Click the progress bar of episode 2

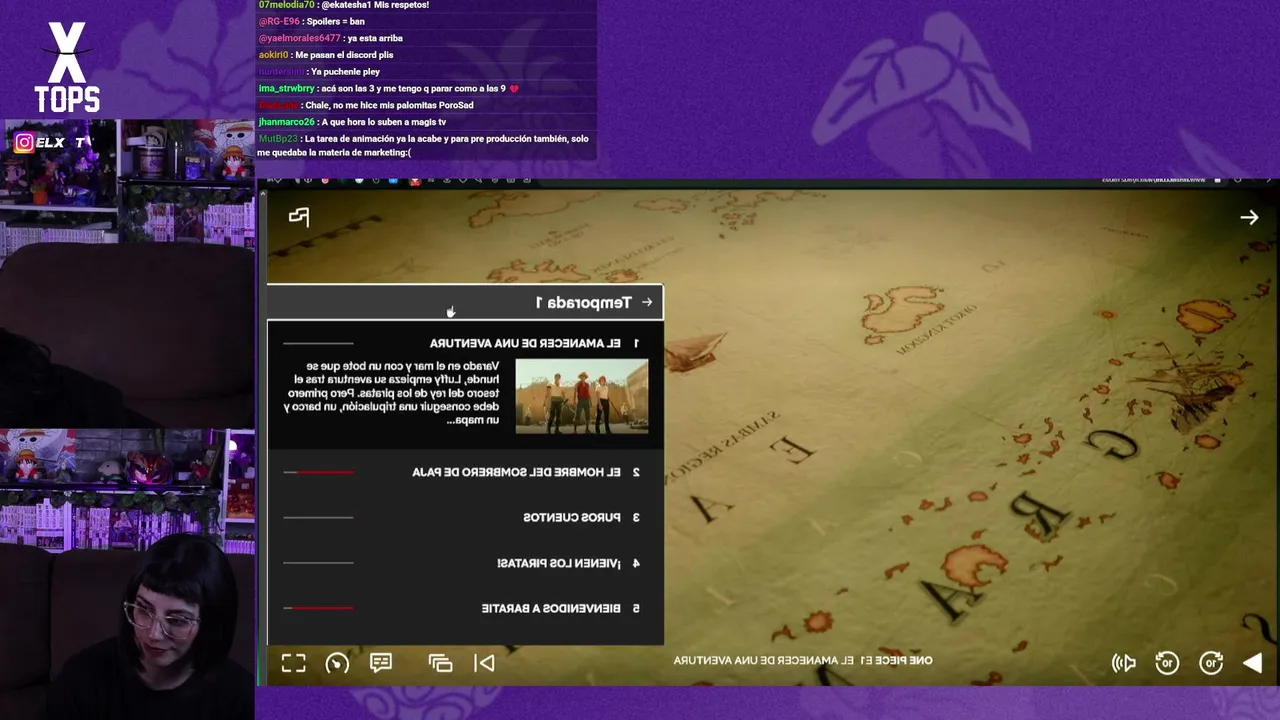(x=318, y=472)
